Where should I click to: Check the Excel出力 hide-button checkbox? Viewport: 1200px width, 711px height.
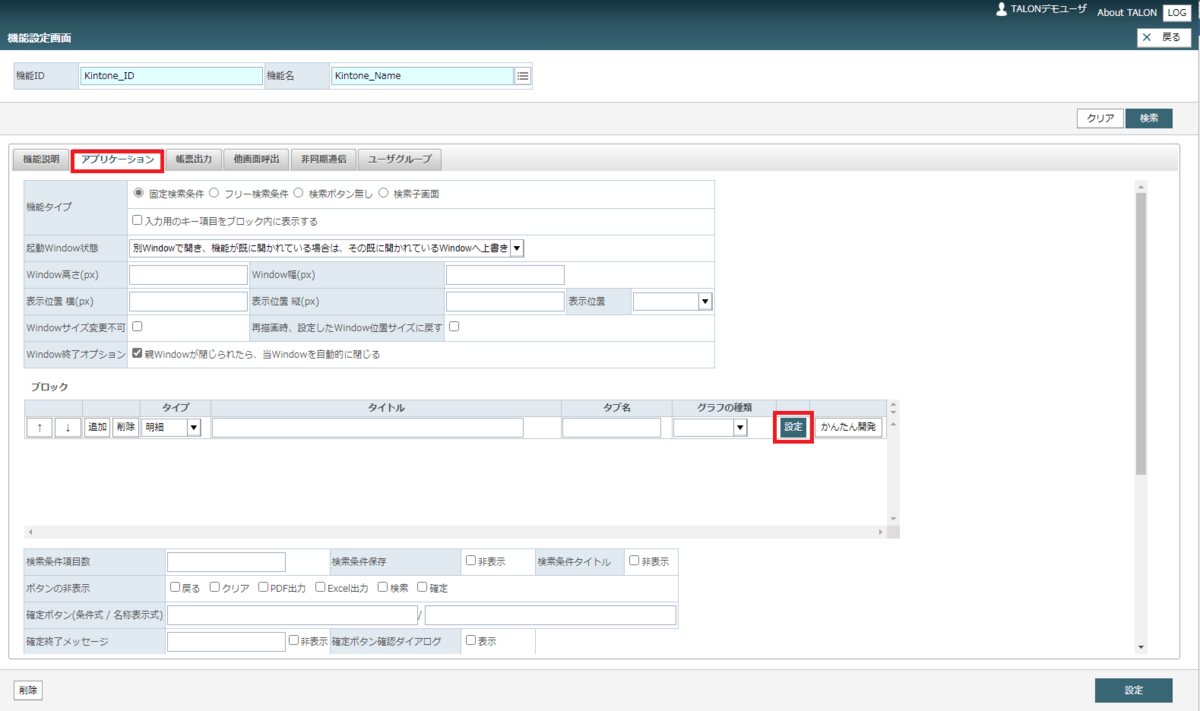coord(320,587)
